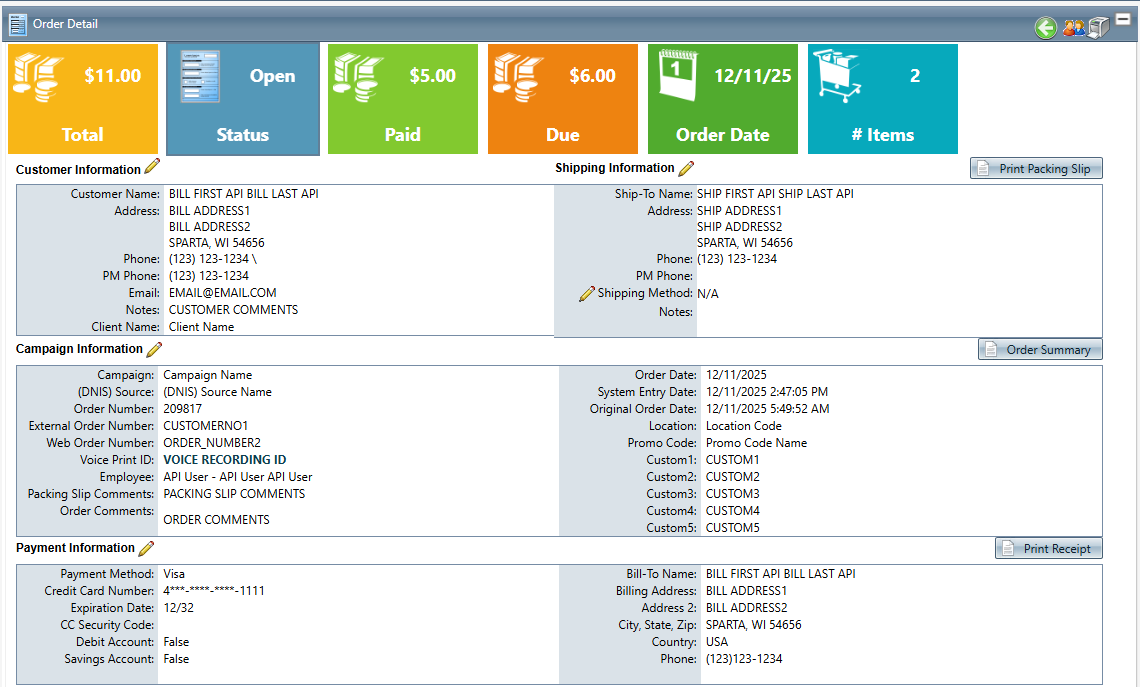
Task: Select the yellow Total tile
Action: point(83,99)
